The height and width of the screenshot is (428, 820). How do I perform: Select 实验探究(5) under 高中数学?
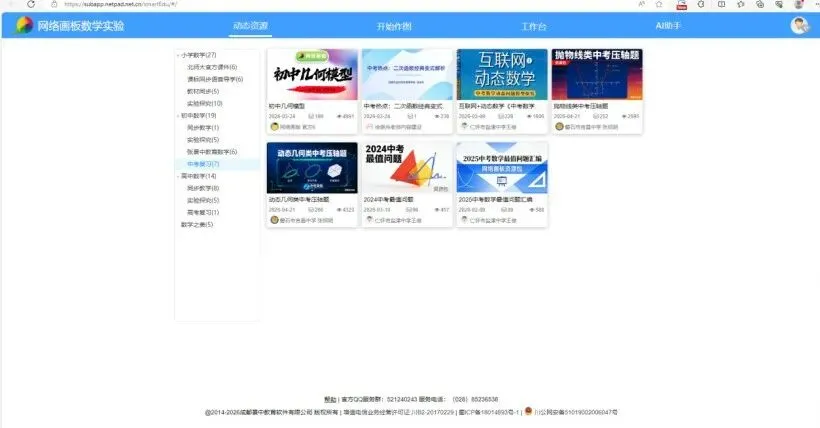[x=203, y=200]
